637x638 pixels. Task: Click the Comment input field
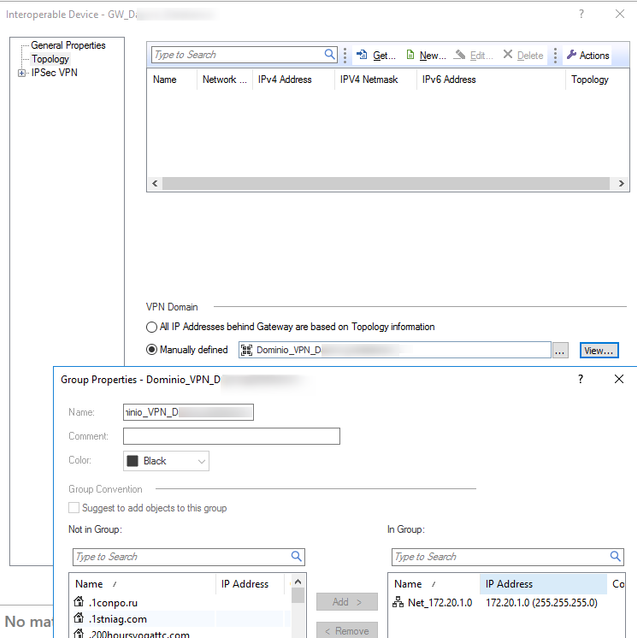coord(231,436)
